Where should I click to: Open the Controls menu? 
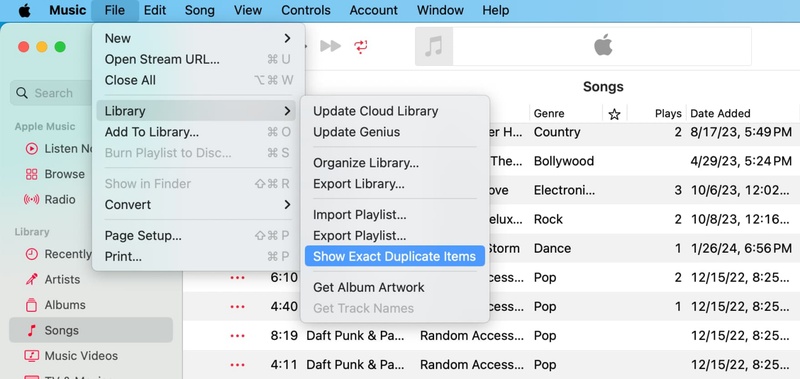[306, 10]
